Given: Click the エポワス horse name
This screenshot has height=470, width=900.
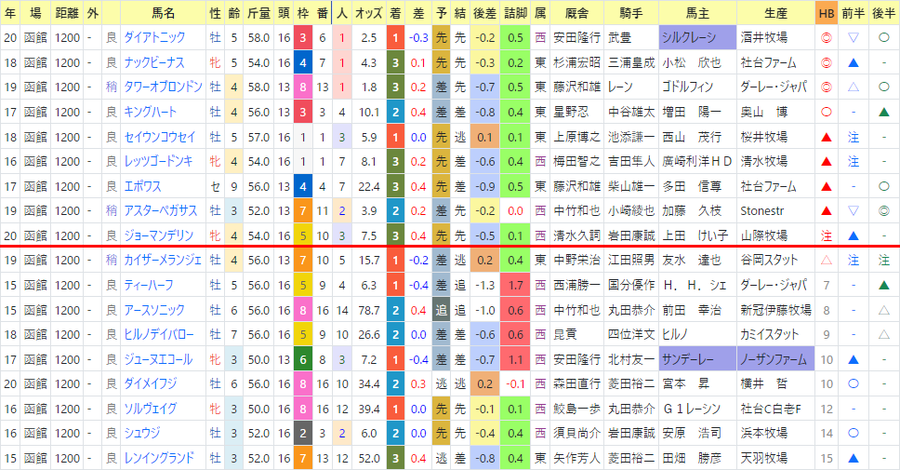Looking at the screenshot, I should pyautogui.click(x=143, y=187).
